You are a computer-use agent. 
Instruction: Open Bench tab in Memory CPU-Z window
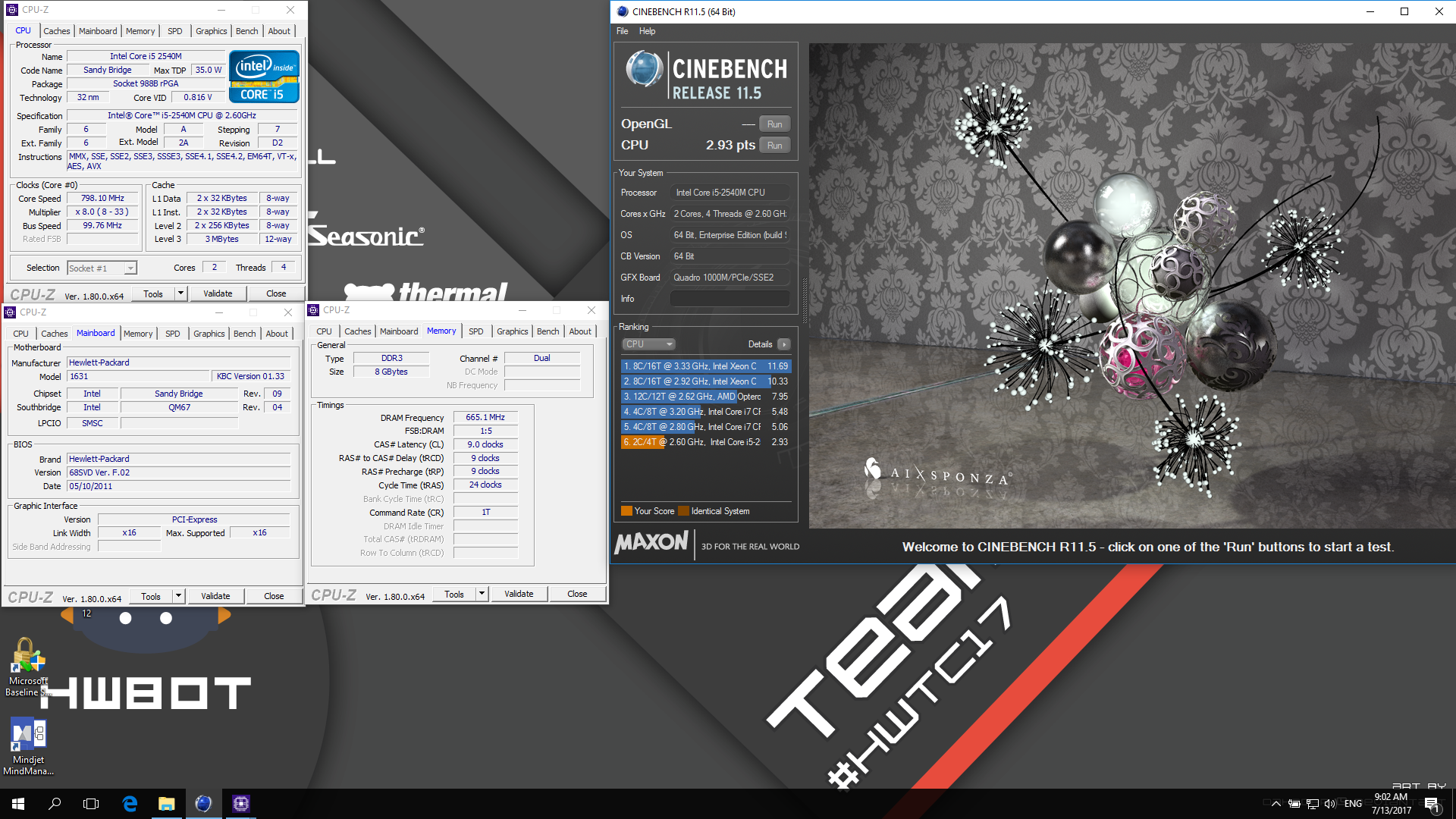click(548, 331)
